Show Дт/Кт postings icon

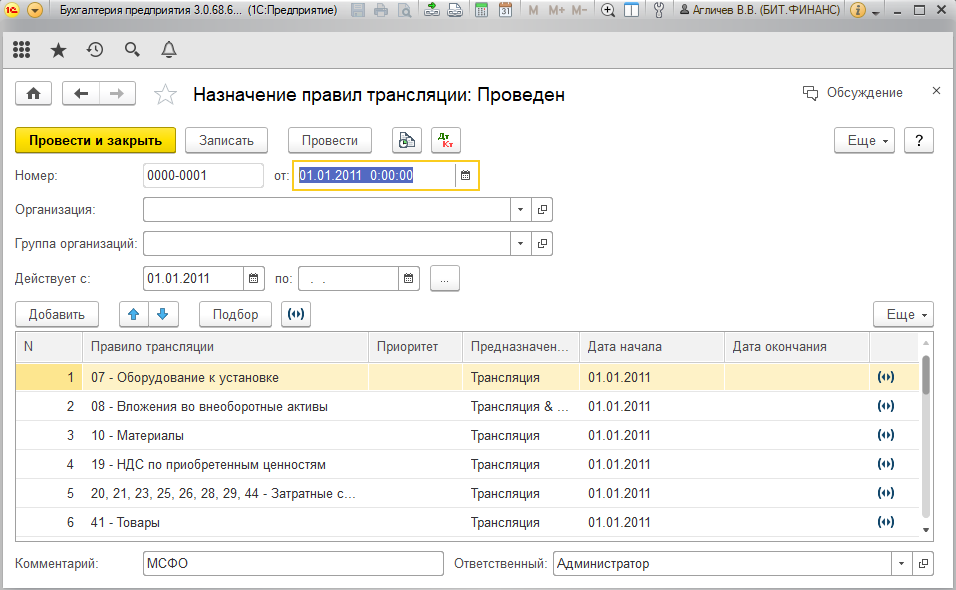tap(445, 141)
